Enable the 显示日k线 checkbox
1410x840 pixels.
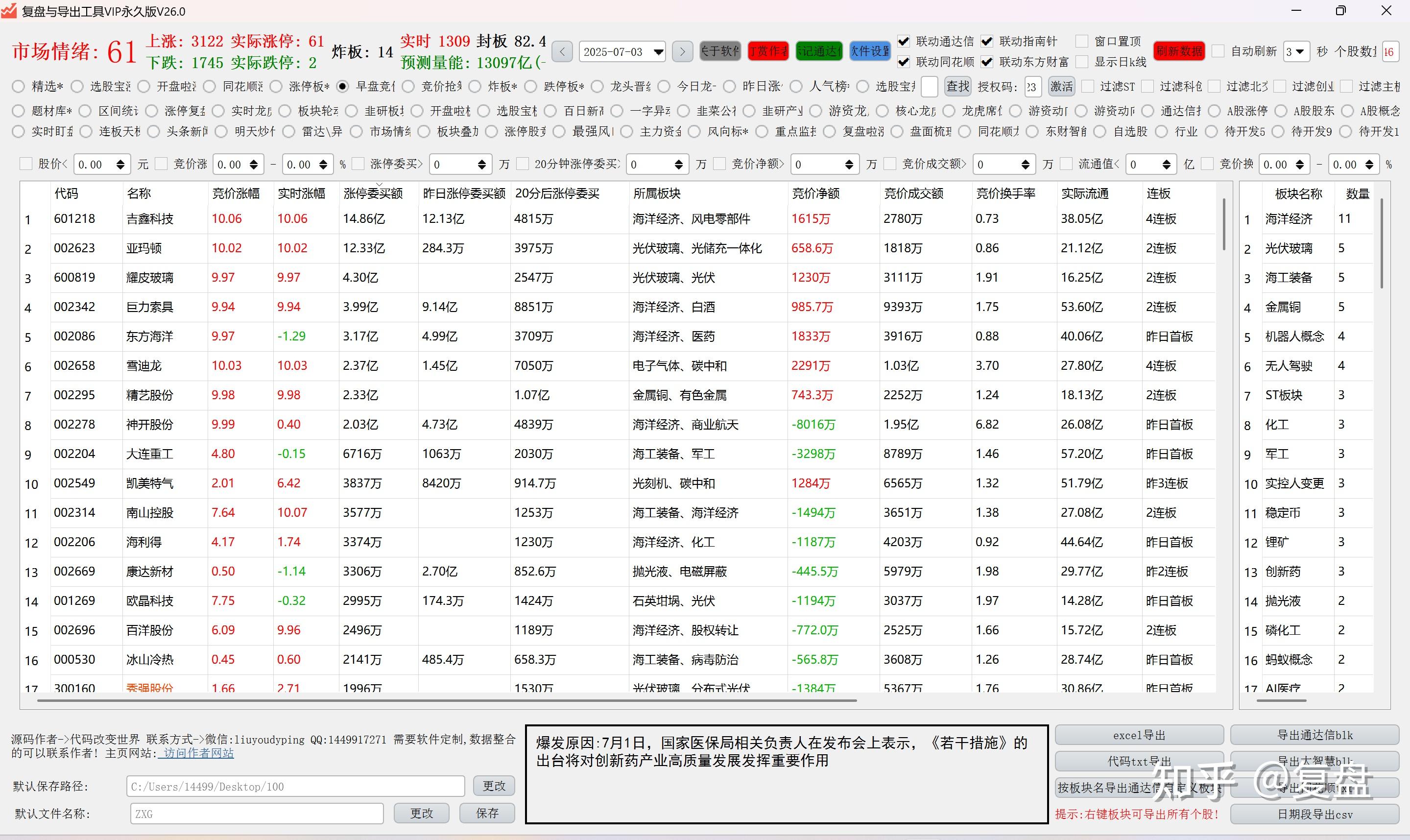coord(1082,62)
